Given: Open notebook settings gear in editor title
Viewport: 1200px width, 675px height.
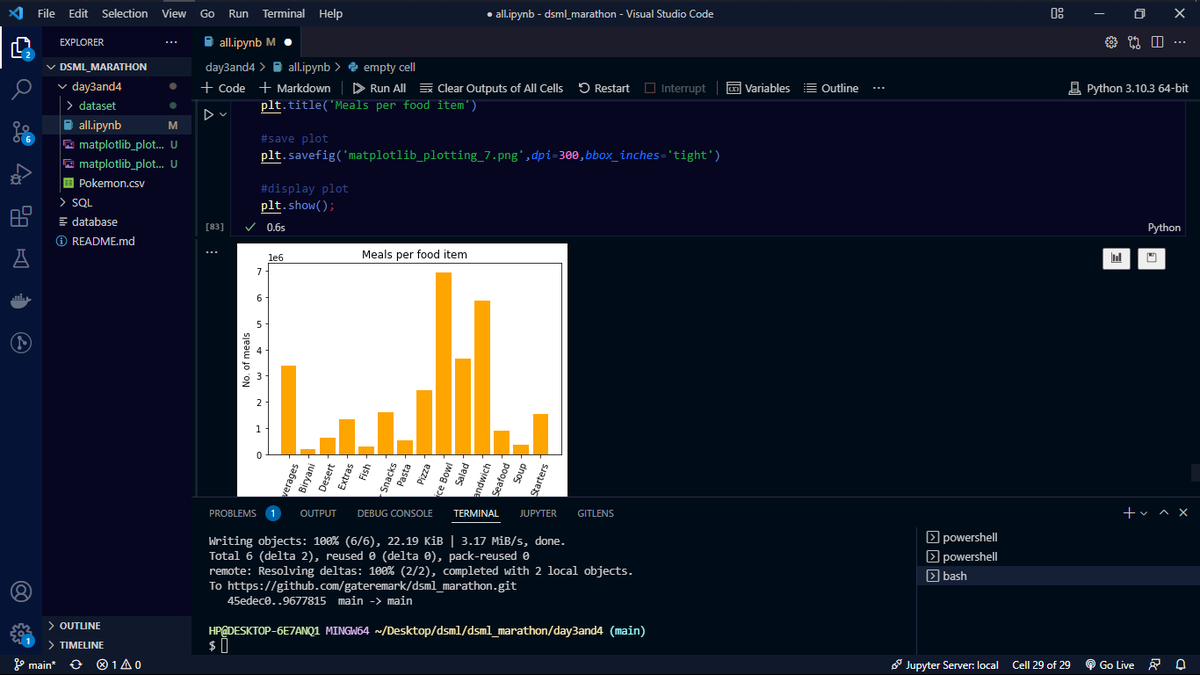Looking at the screenshot, I should 1111,43.
